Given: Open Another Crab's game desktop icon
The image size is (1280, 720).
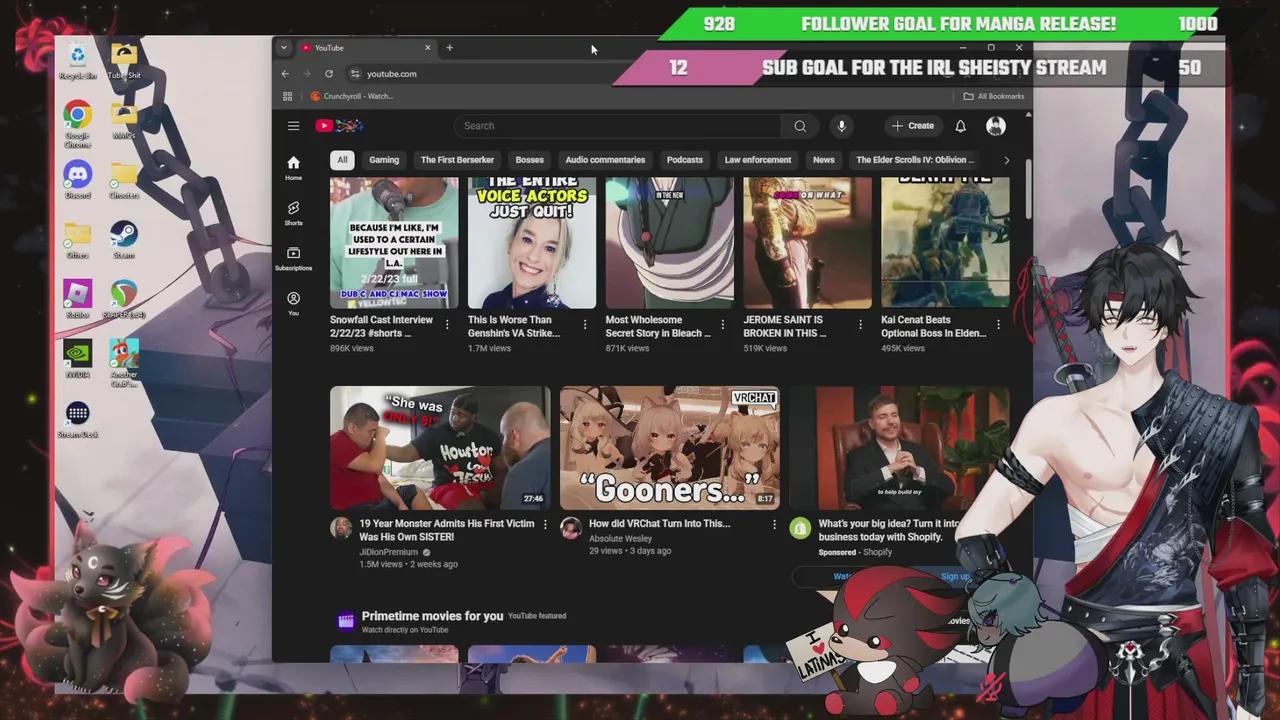Looking at the screenshot, I should [x=124, y=364].
